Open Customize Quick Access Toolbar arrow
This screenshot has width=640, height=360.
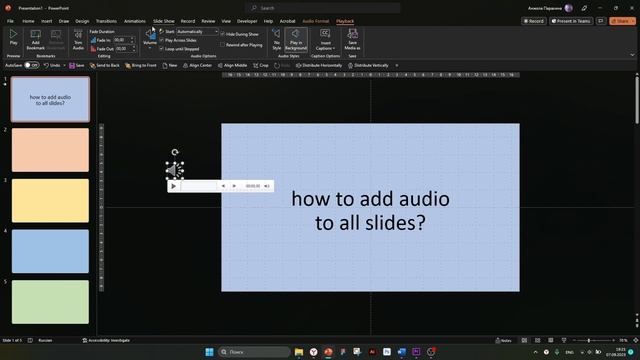397,65
